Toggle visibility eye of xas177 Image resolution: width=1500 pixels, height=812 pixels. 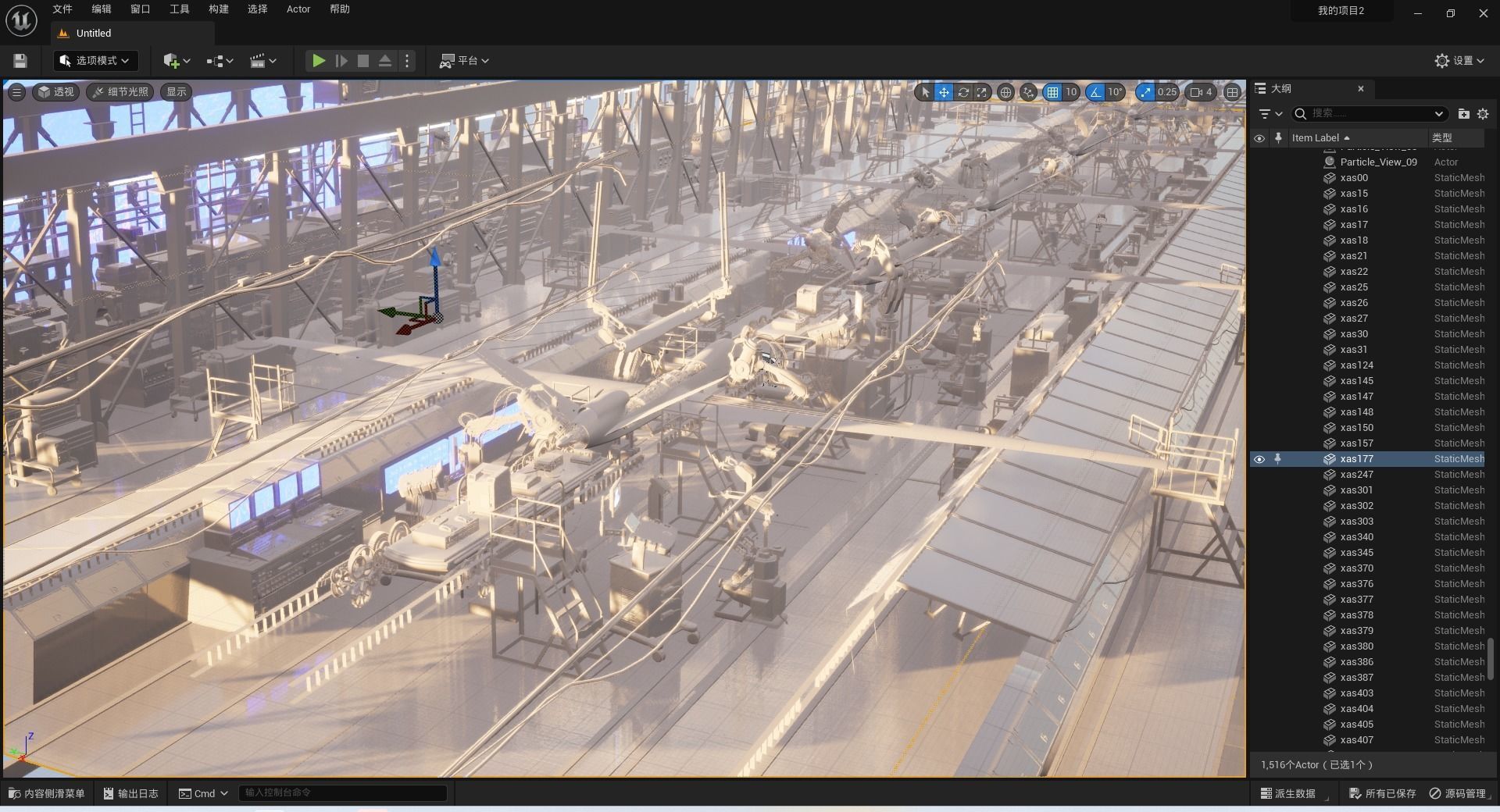pos(1259,459)
